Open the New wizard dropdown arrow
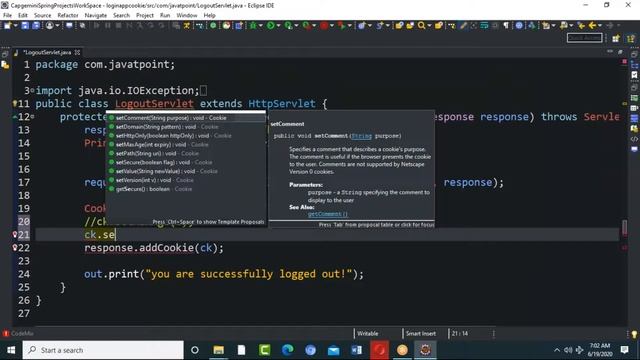This screenshot has width=640, height=360. [15, 25]
